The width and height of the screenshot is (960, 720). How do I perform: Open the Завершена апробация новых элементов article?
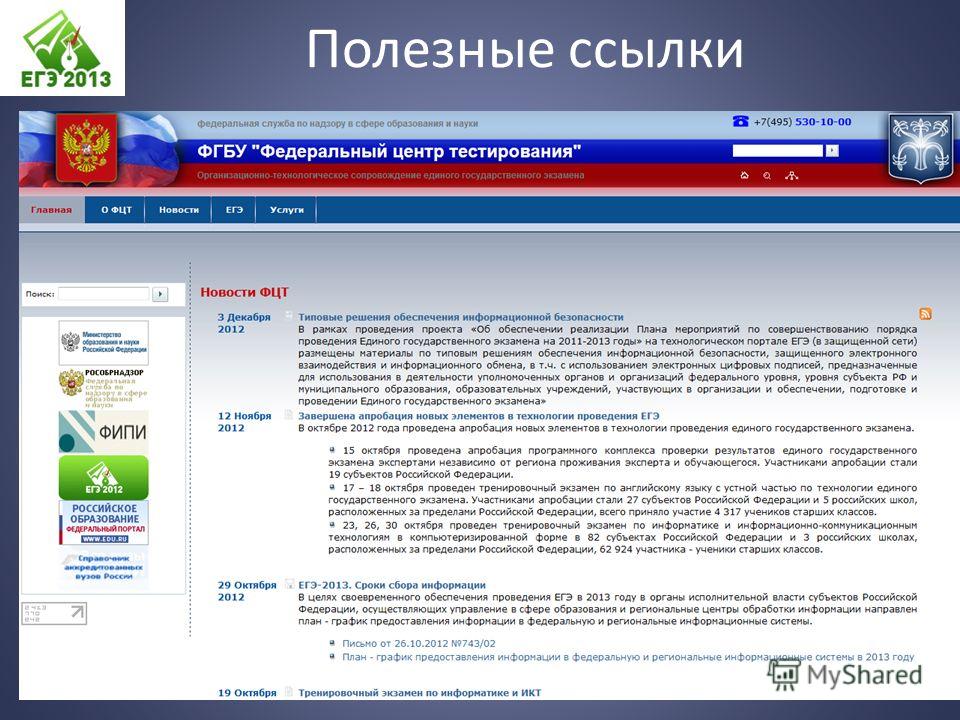click(479, 416)
